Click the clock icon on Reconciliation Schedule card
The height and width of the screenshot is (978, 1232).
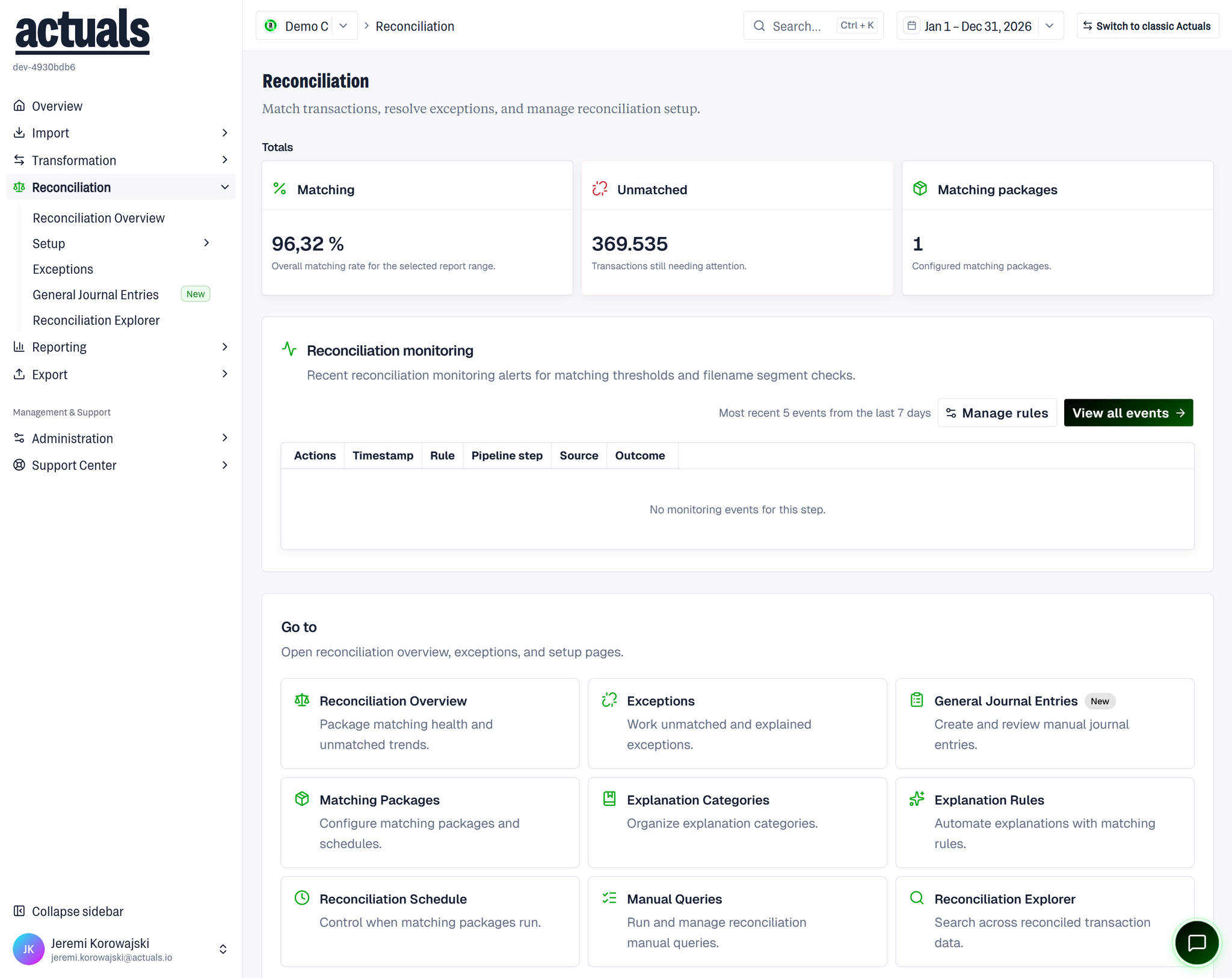coord(302,898)
